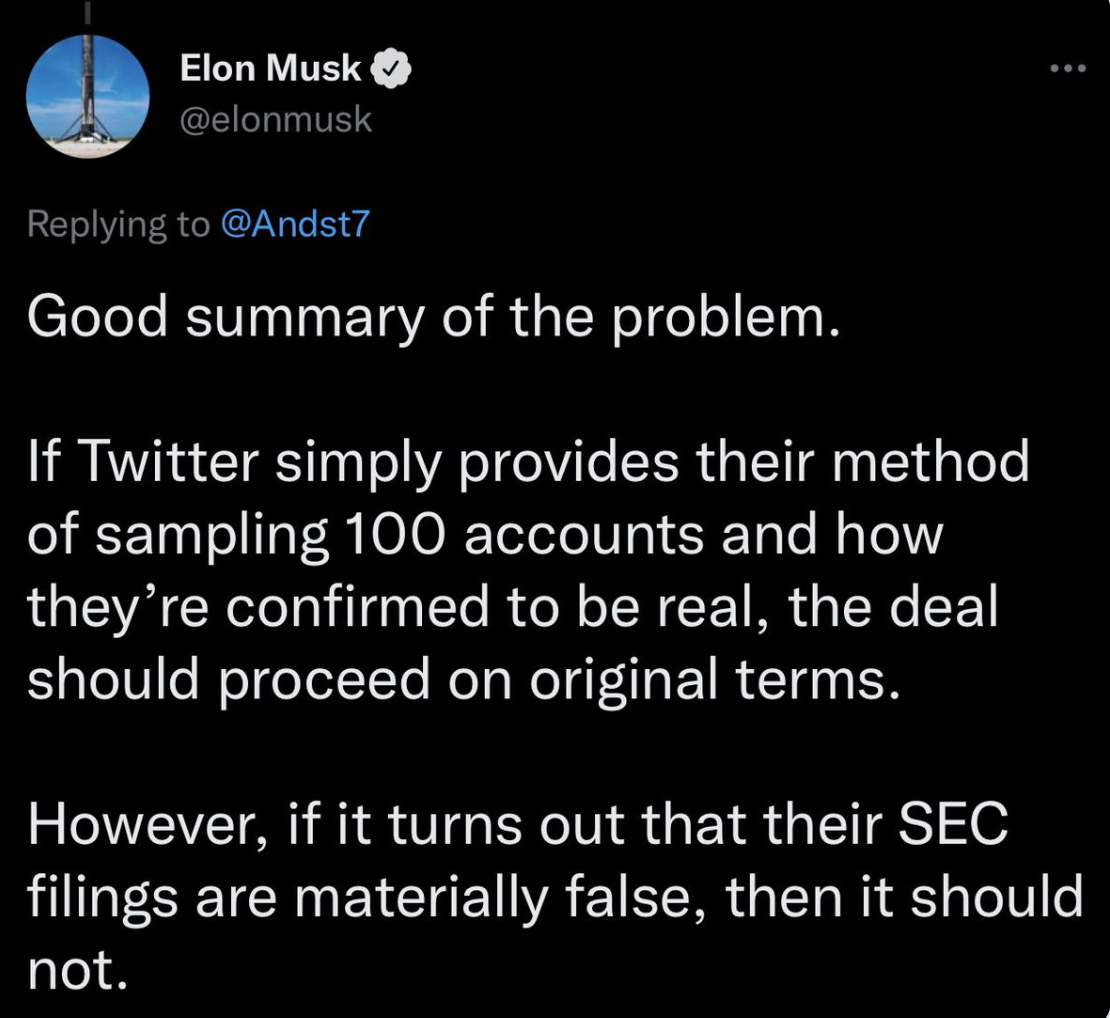Click the word 'sampling' in the tweet
Screen dimensions: 1110x1018
tap(212, 536)
